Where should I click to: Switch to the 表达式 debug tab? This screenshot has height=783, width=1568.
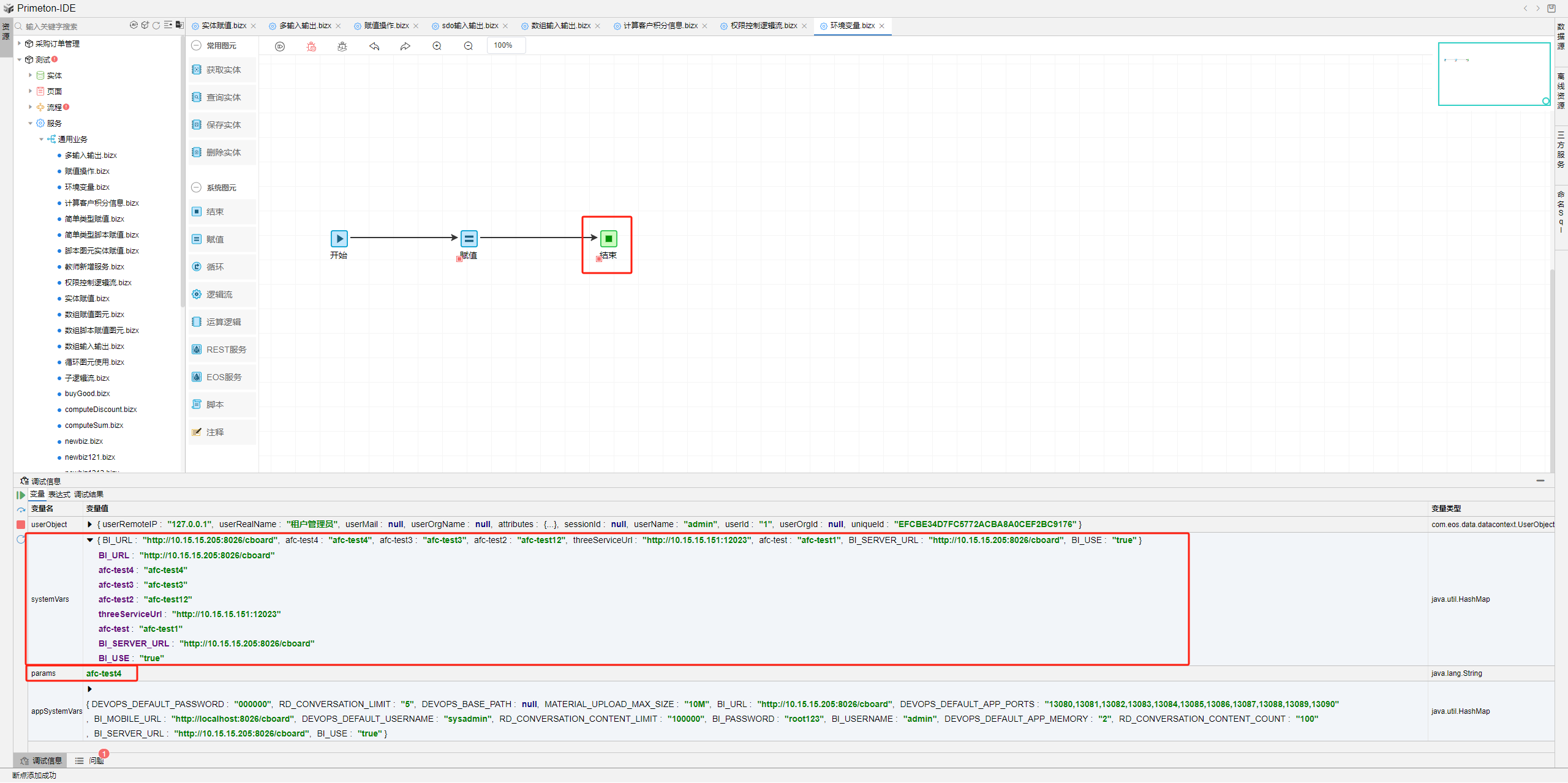59,495
